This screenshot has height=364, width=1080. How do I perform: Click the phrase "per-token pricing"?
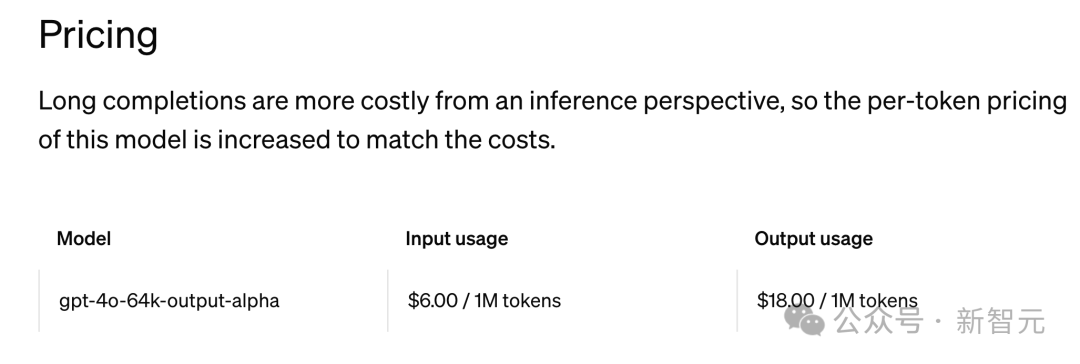click(967, 102)
